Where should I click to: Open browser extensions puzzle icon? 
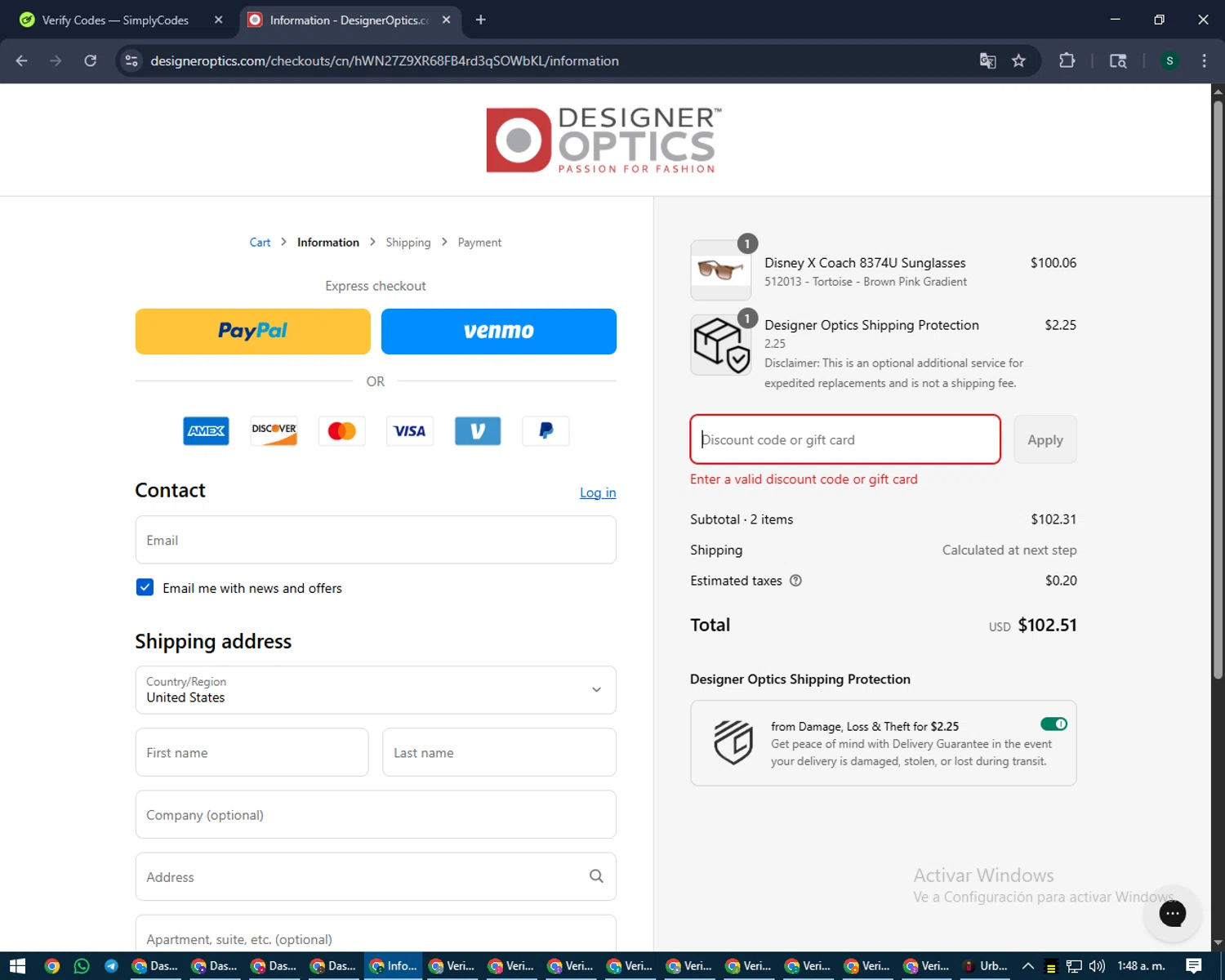click(x=1067, y=60)
